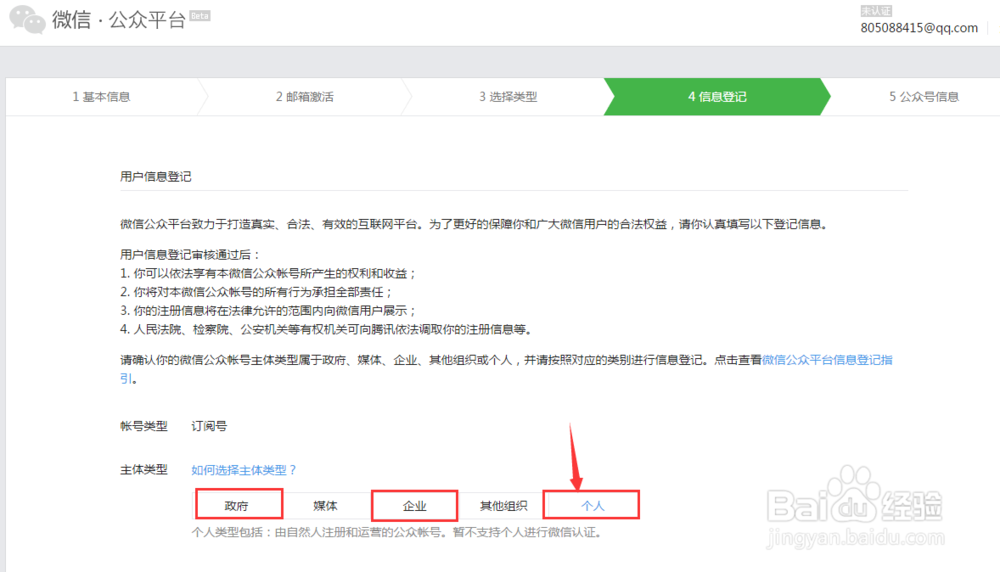Click the line starting 3. 你的注册信息

tap(268, 311)
